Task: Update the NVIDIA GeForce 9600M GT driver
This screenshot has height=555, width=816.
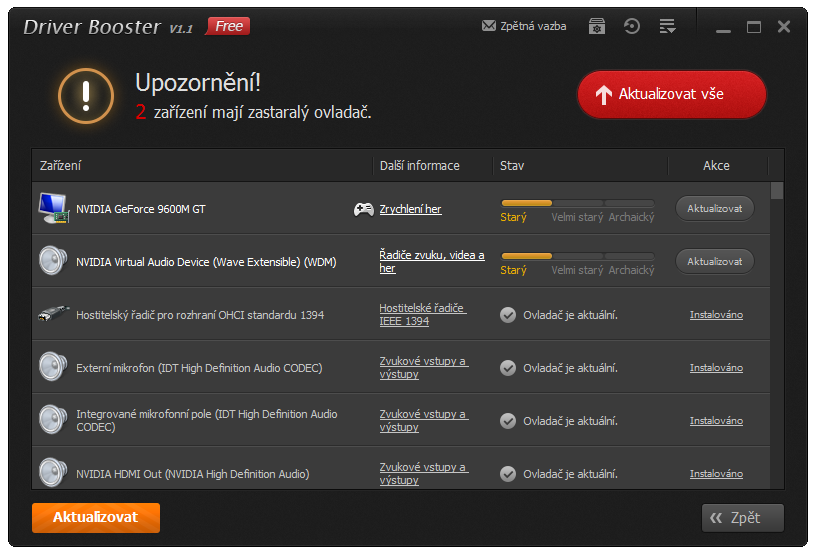Action: point(715,208)
